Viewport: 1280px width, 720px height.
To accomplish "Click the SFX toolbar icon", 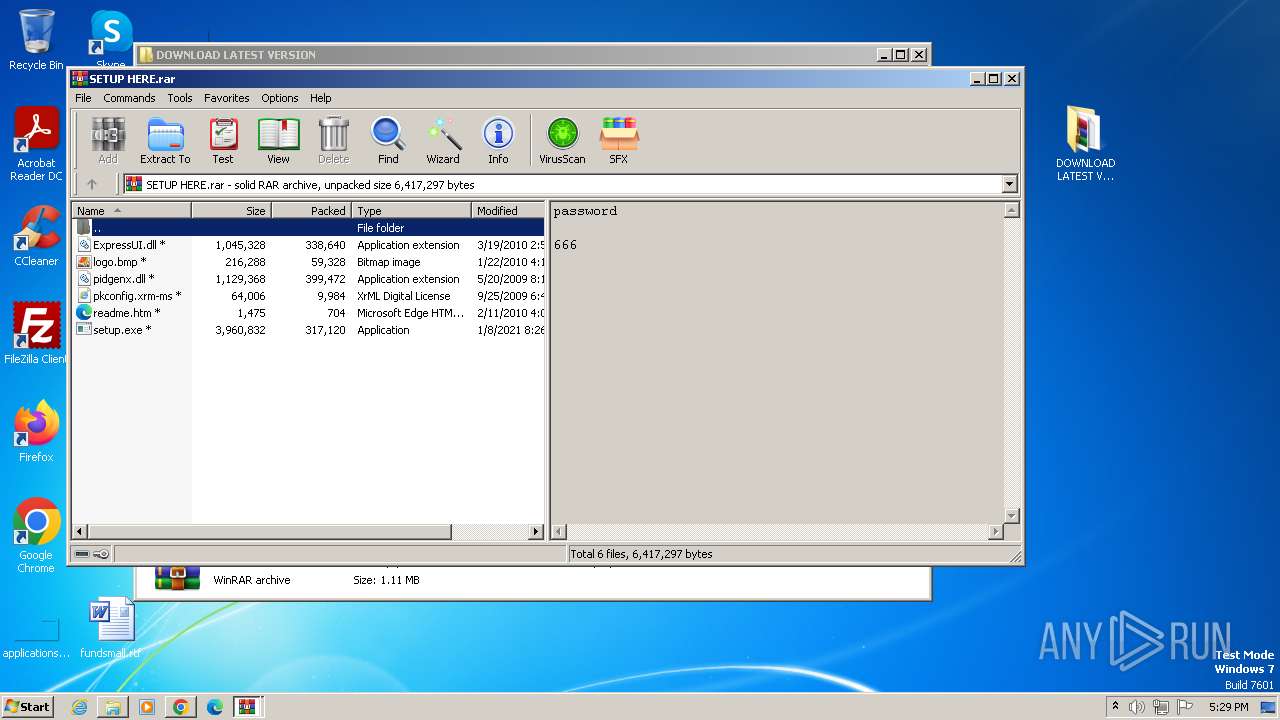I will [x=619, y=140].
